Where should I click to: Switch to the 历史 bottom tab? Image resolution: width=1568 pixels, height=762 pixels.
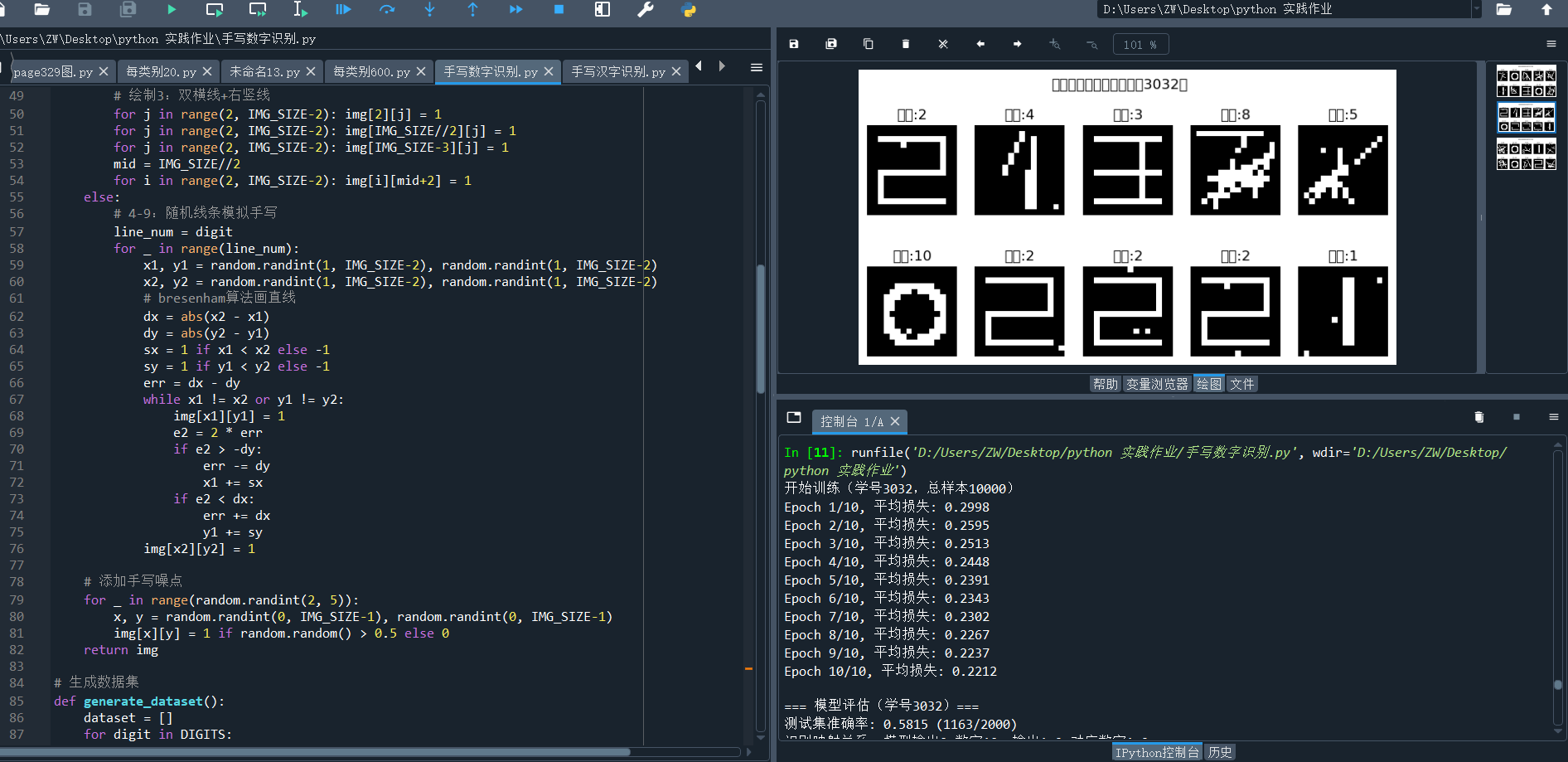(1220, 752)
